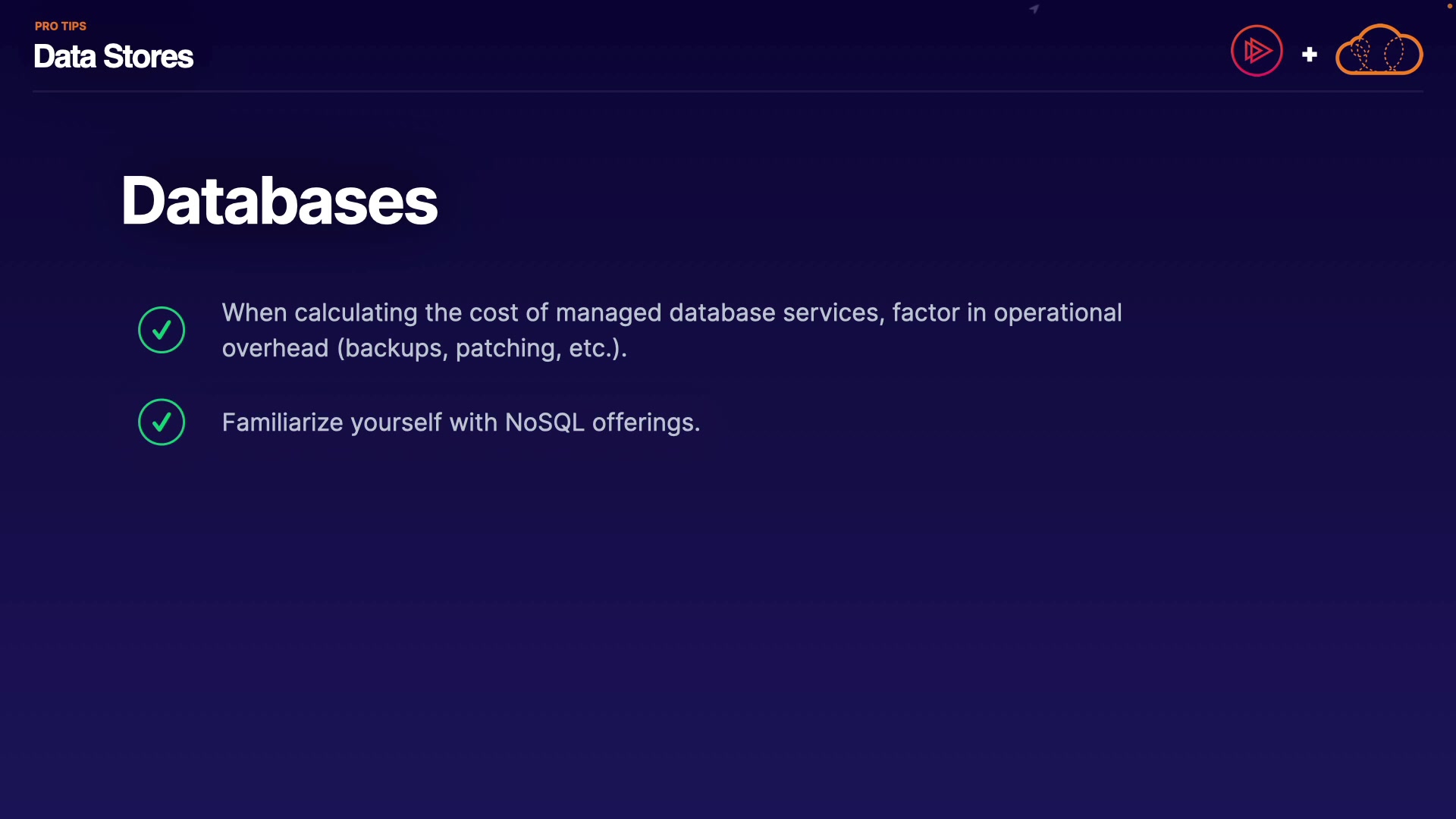Click the Data Stores slide title

pyautogui.click(x=114, y=57)
